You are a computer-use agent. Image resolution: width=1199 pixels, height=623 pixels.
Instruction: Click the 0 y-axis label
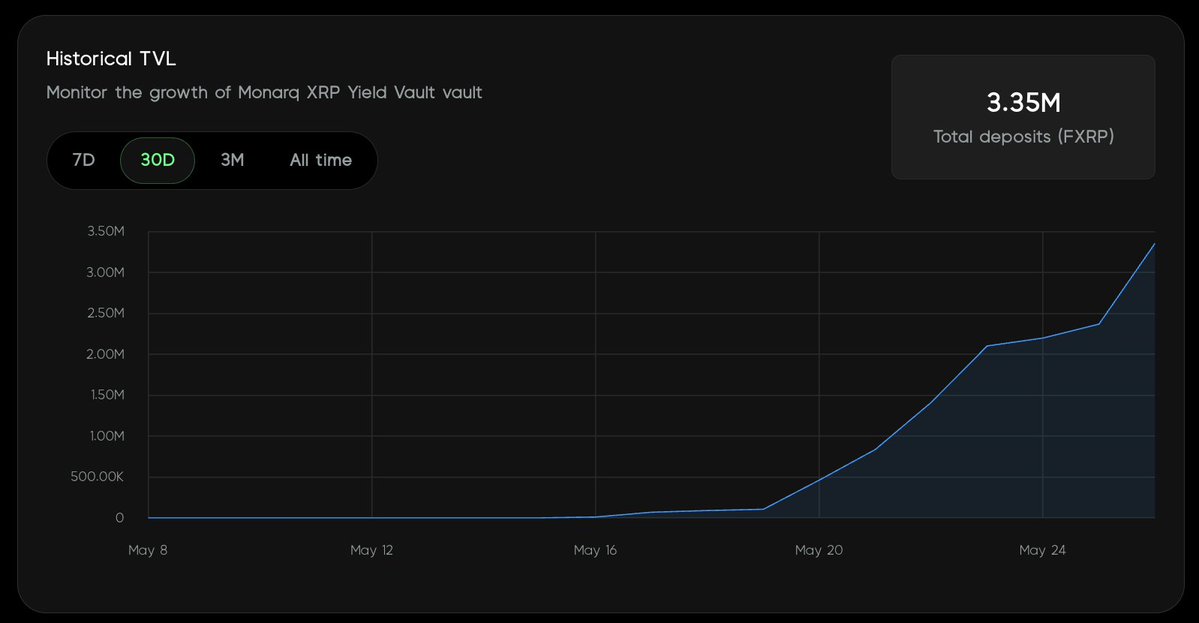tap(119, 518)
